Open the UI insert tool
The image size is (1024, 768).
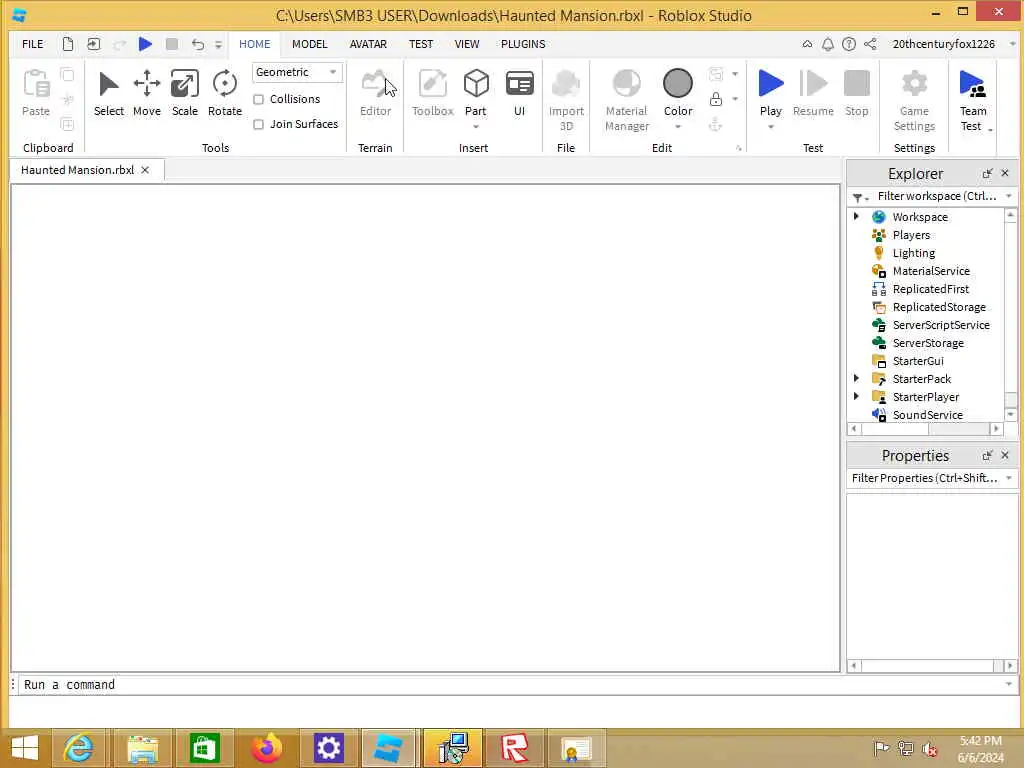coord(519,93)
